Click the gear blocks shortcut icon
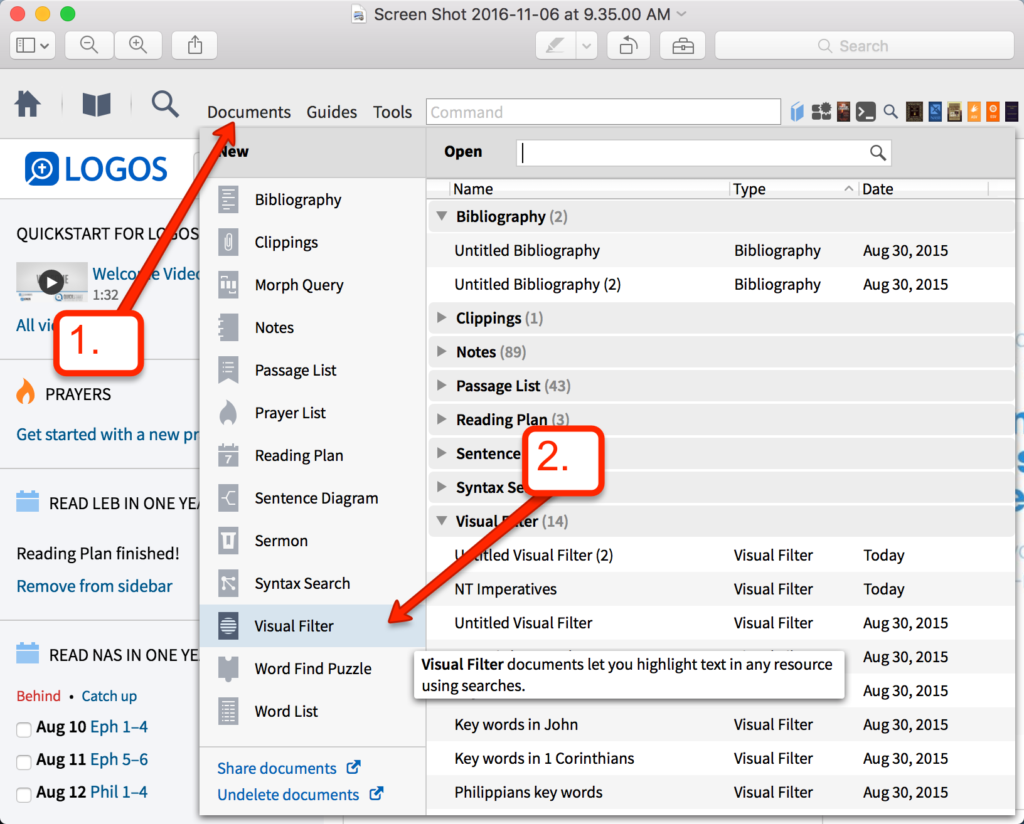 pos(821,112)
